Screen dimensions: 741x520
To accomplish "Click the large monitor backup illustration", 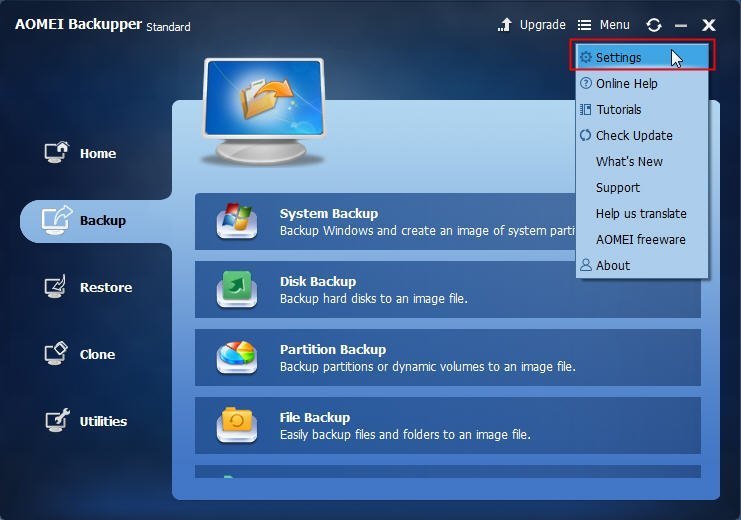I will [264, 111].
